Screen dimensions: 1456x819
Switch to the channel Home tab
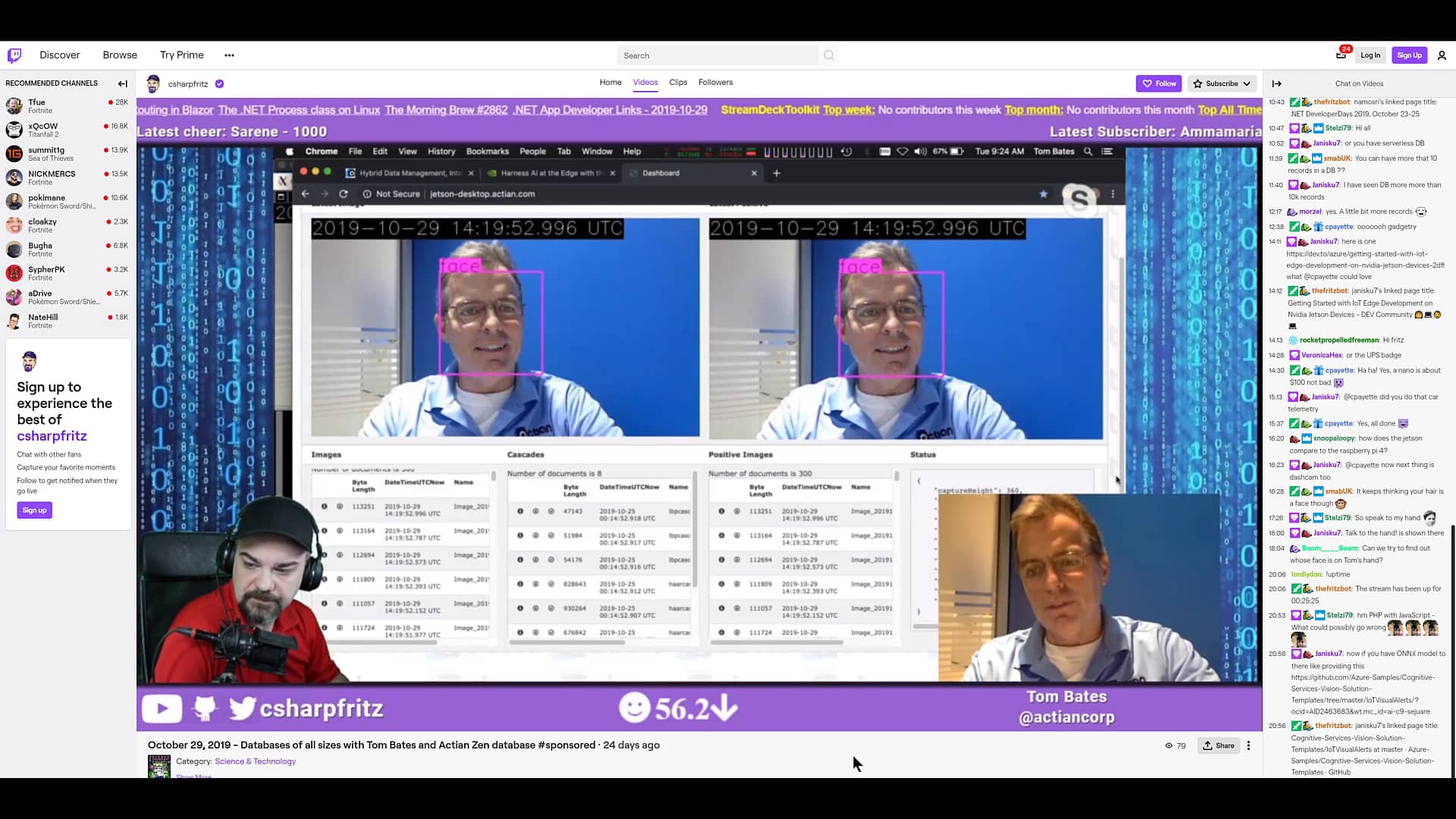610,83
